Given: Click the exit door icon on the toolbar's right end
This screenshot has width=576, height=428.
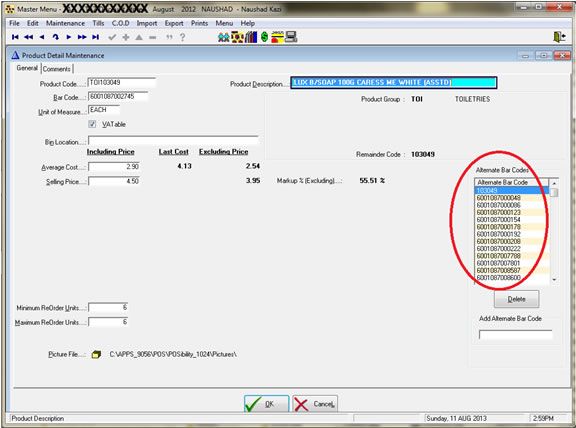Looking at the screenshot, I should tap(559, 37).
